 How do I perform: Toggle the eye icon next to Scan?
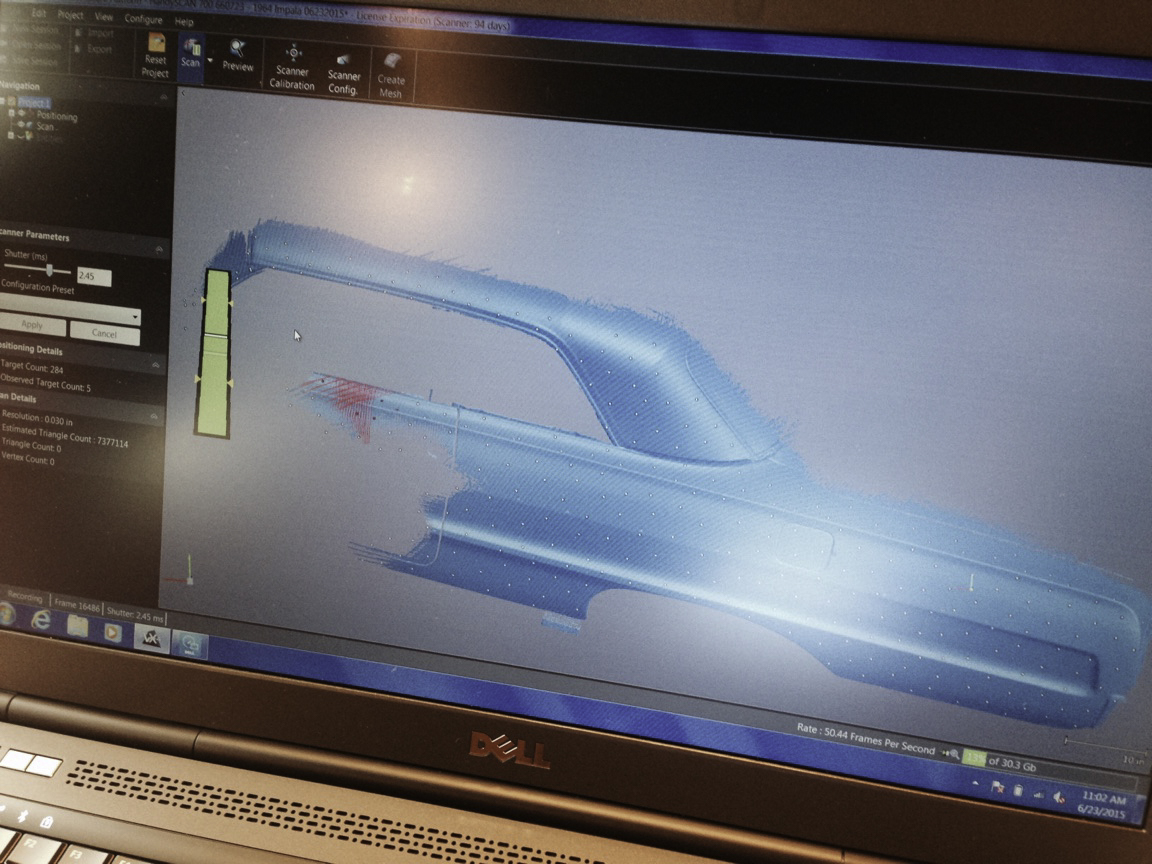tap(23, 124)
